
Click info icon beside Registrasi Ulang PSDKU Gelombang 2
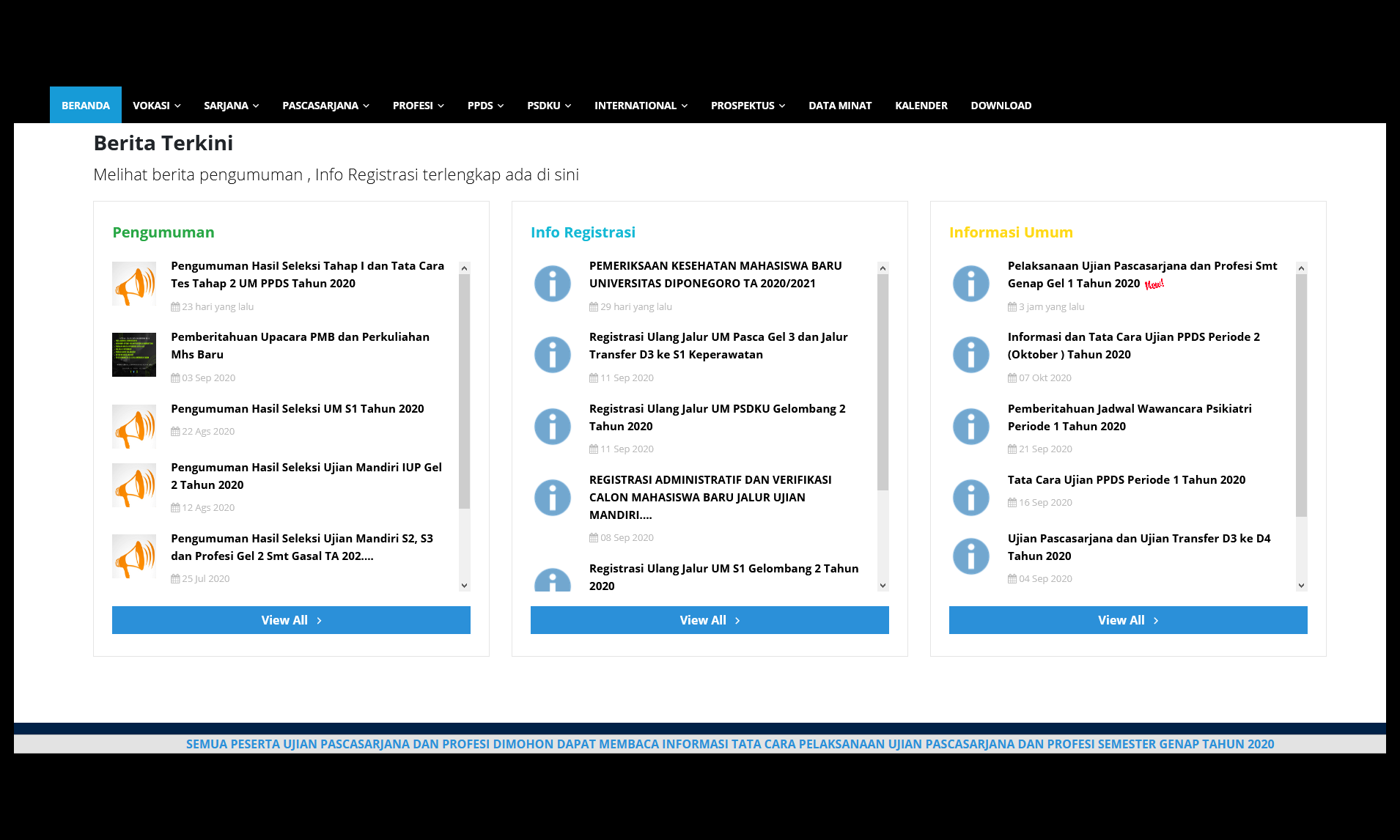pyautogui.click(x=552, y=427)
